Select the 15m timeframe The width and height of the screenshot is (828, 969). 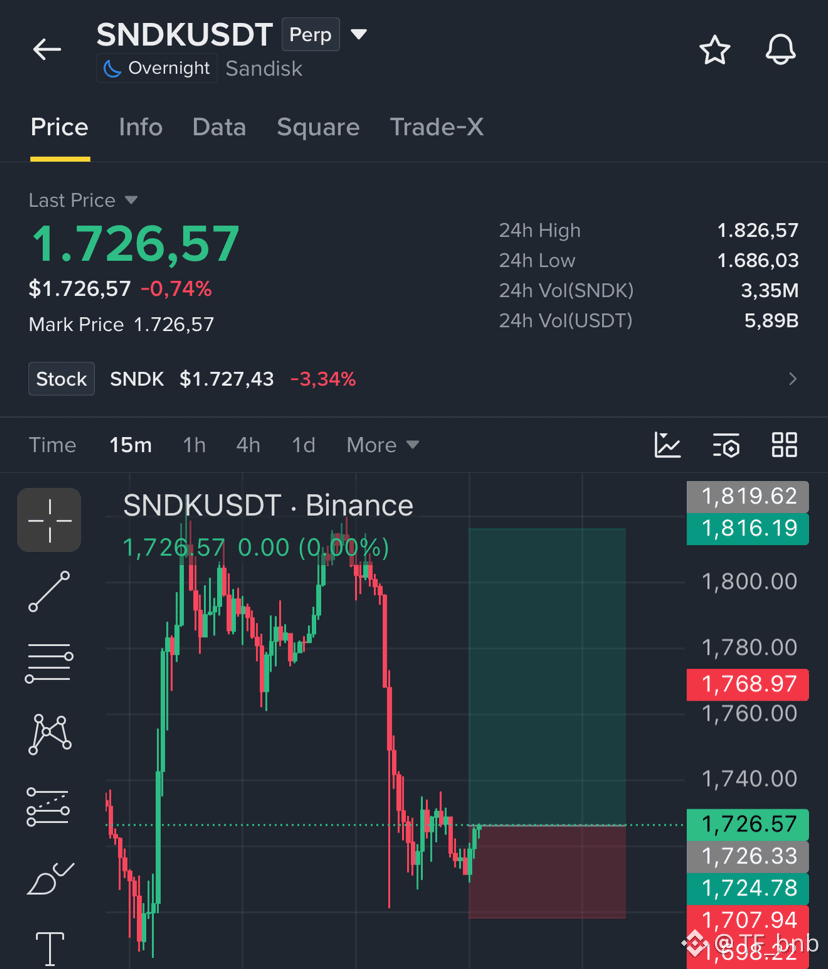coord(130,445)
